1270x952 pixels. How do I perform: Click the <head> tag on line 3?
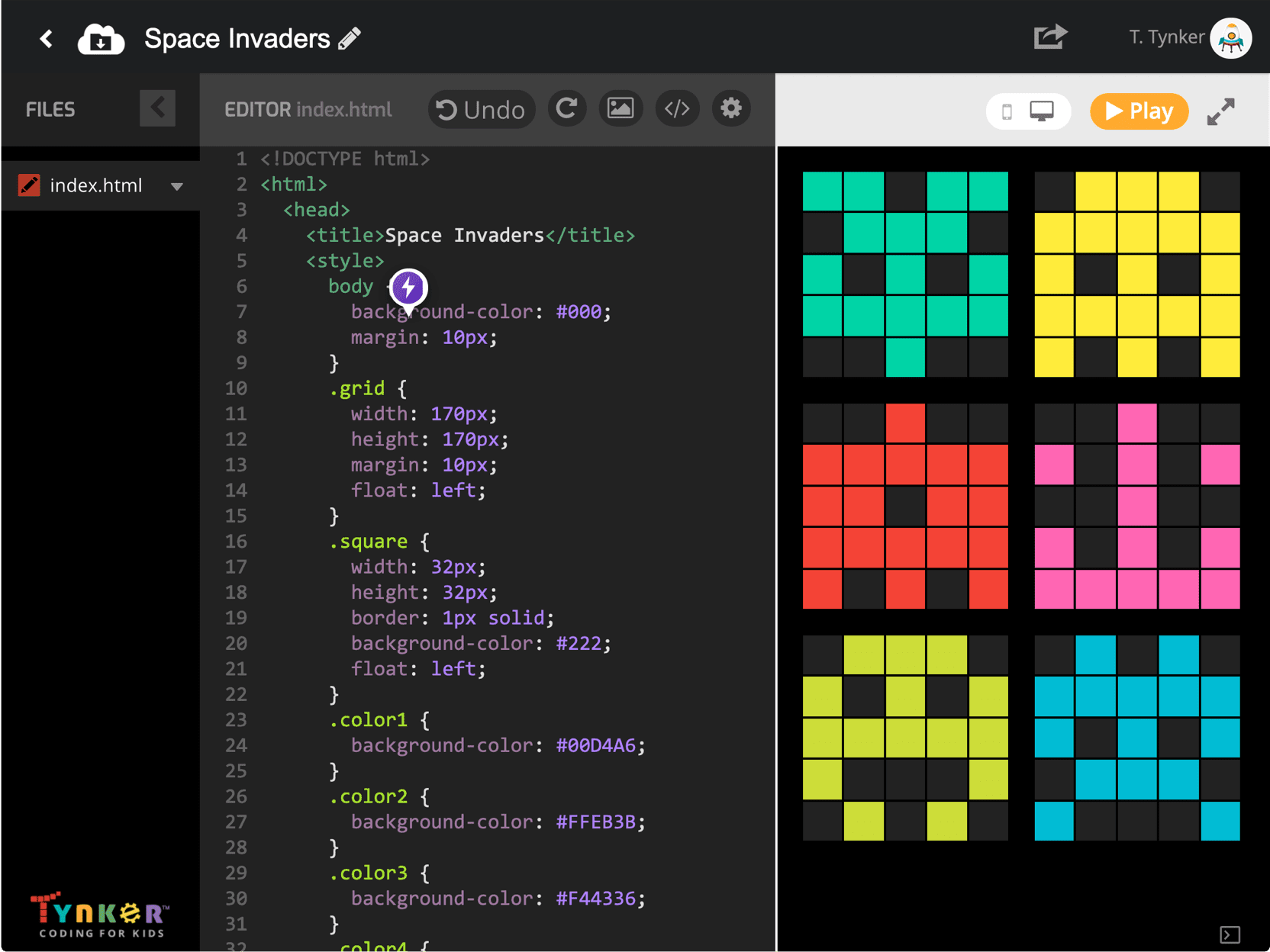click(317, 210)
